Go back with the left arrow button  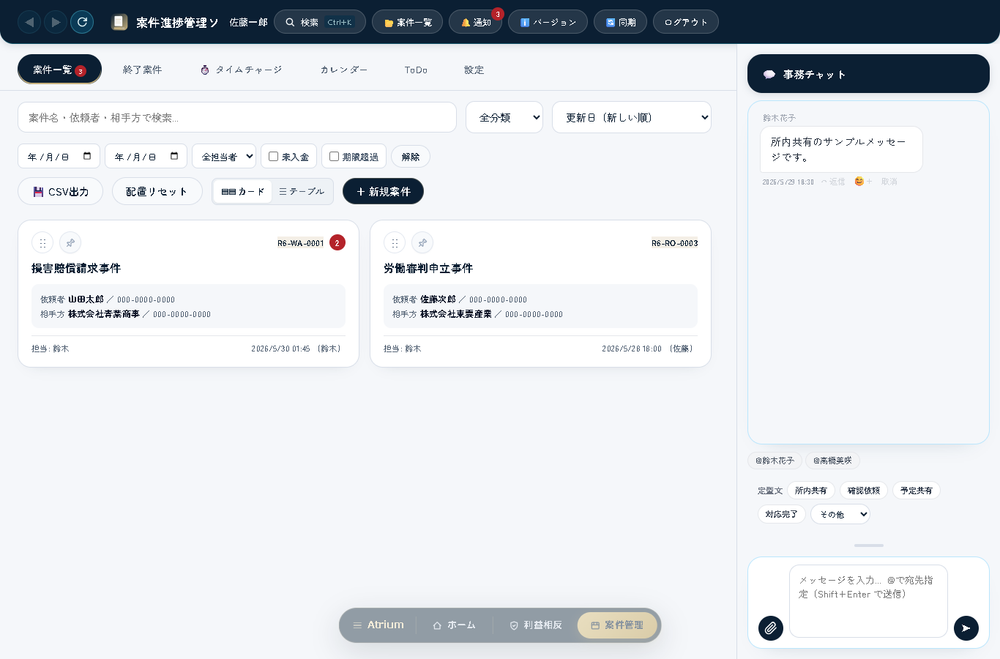29,22
